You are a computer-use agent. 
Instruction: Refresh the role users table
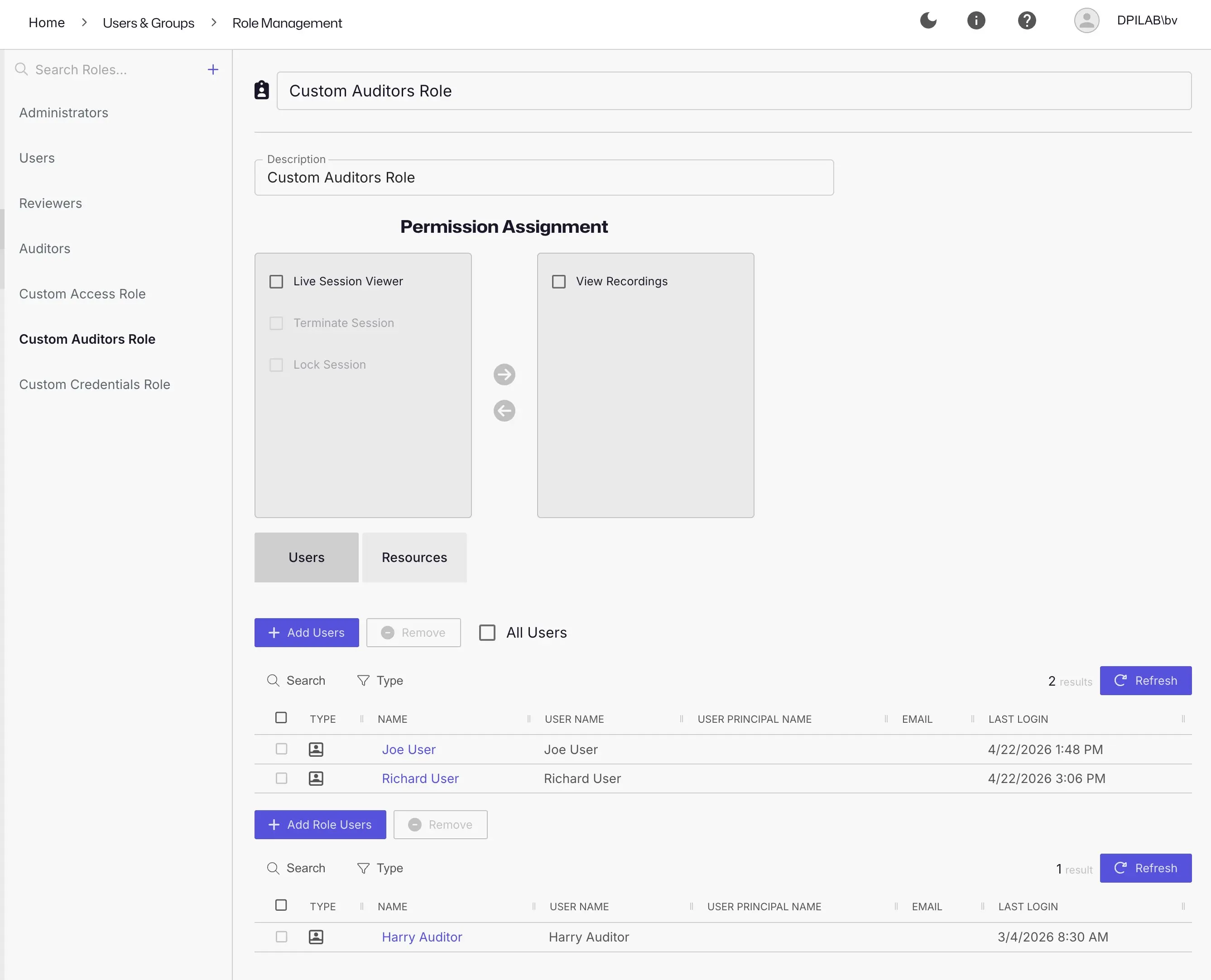(1145, 868)
